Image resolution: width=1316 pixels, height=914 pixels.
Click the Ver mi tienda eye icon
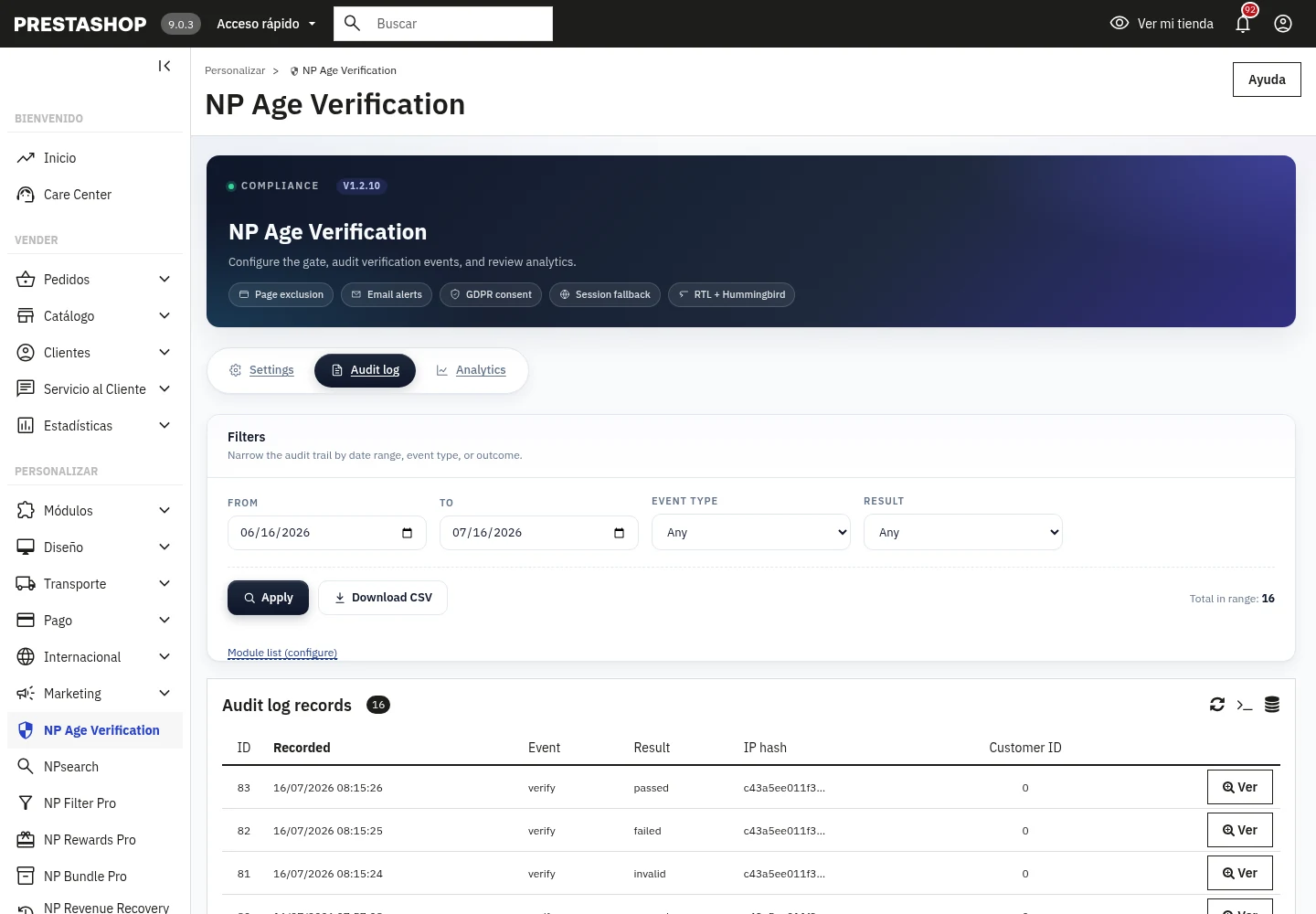tap(1120, 24)
